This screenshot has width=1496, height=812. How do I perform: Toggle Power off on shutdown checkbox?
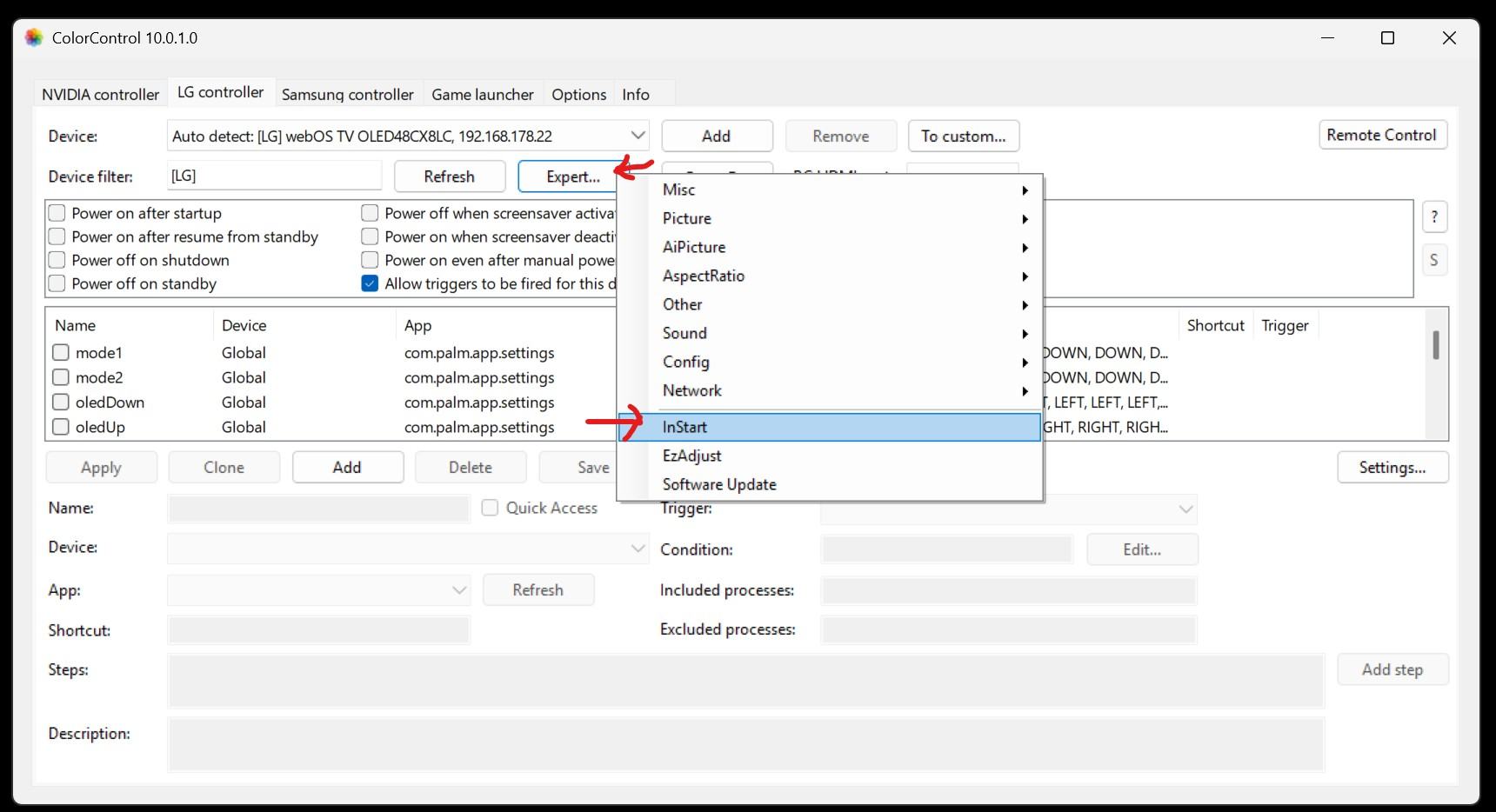(57, 260)
